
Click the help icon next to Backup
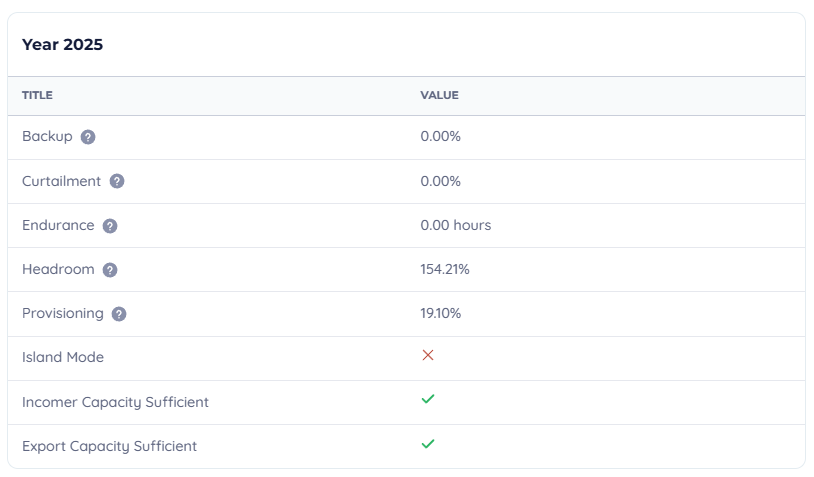click(88, 137)
